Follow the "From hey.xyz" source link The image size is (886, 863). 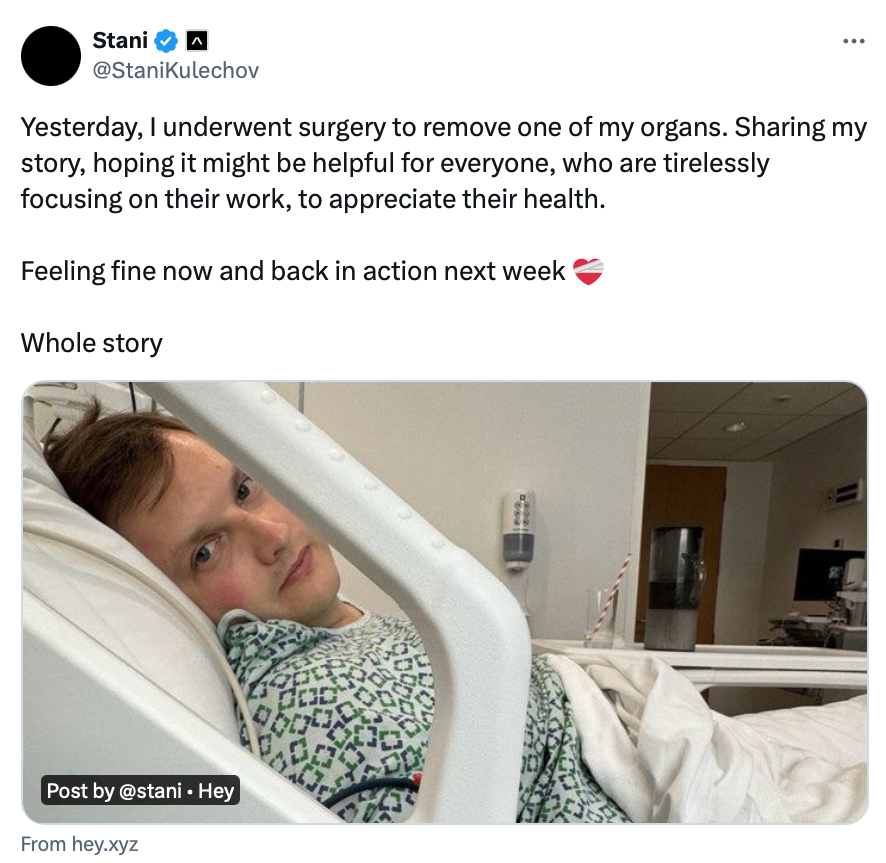(79, 844)
